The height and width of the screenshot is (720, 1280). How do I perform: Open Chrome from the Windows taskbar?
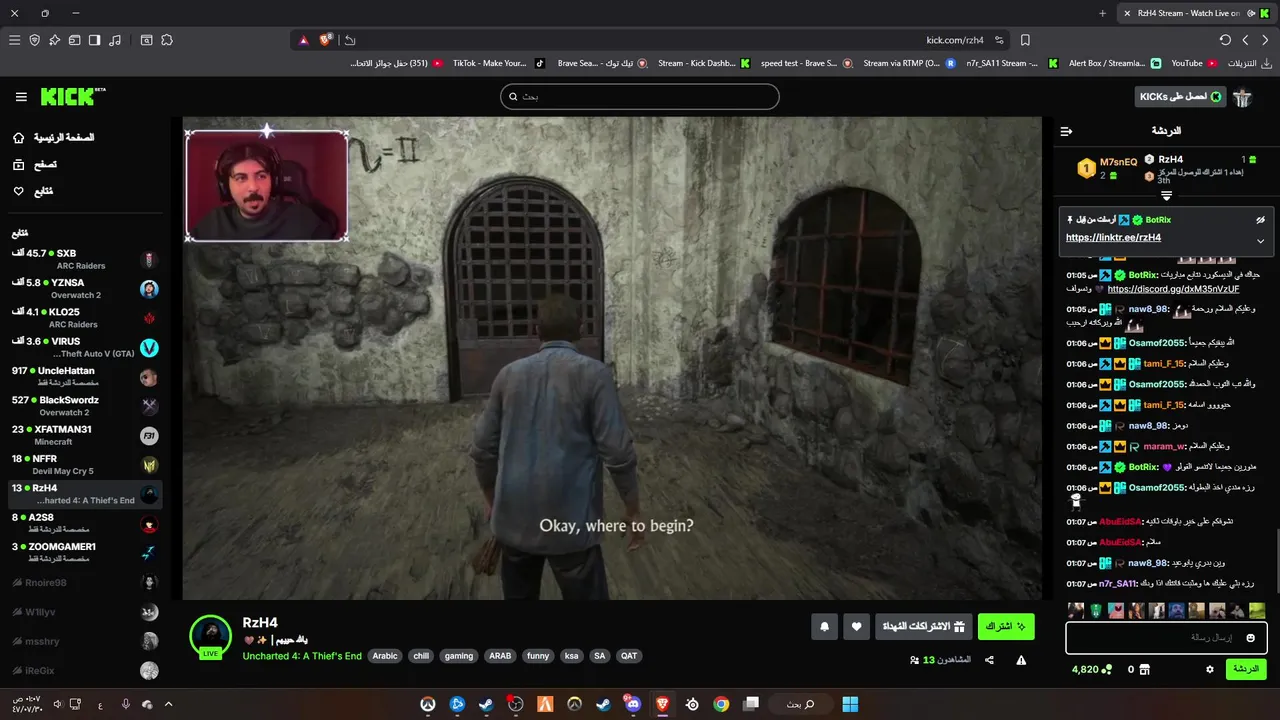point(721,704)
